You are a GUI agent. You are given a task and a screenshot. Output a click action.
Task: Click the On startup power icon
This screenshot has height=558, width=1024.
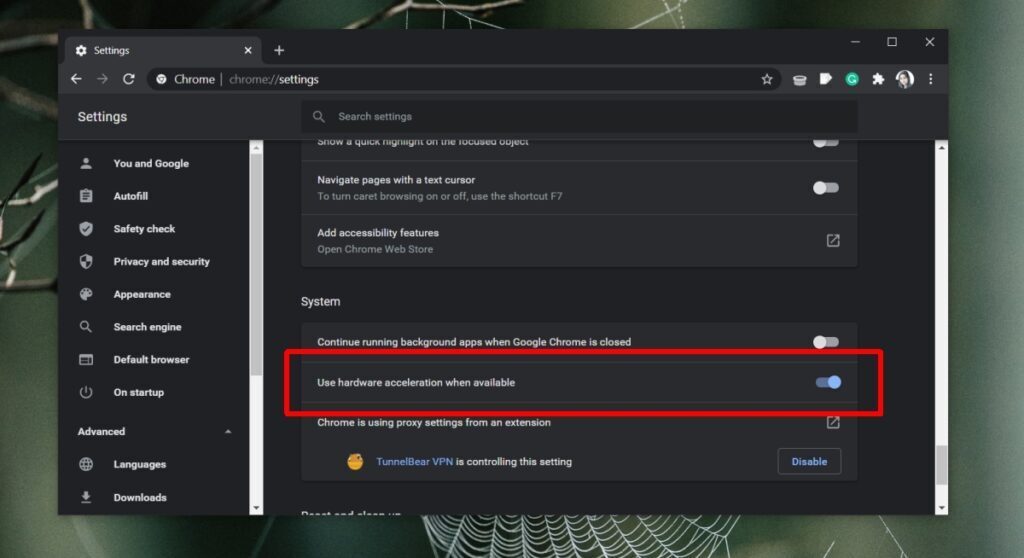pyautogui.click(x=86, y=392)
